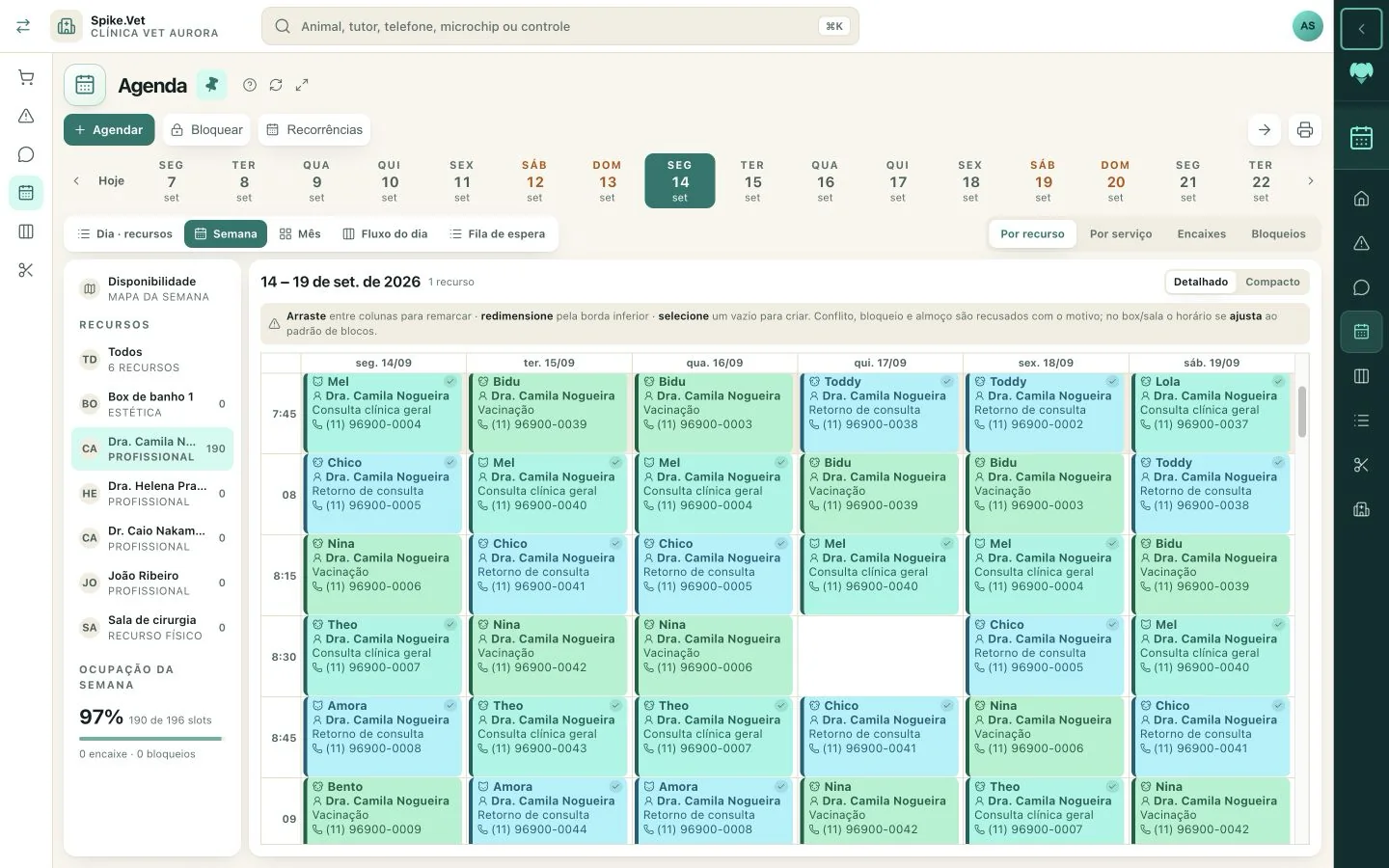Go to next dates with right chevron
Screen dimensions: 1389x868
[x=1310, y=180]
